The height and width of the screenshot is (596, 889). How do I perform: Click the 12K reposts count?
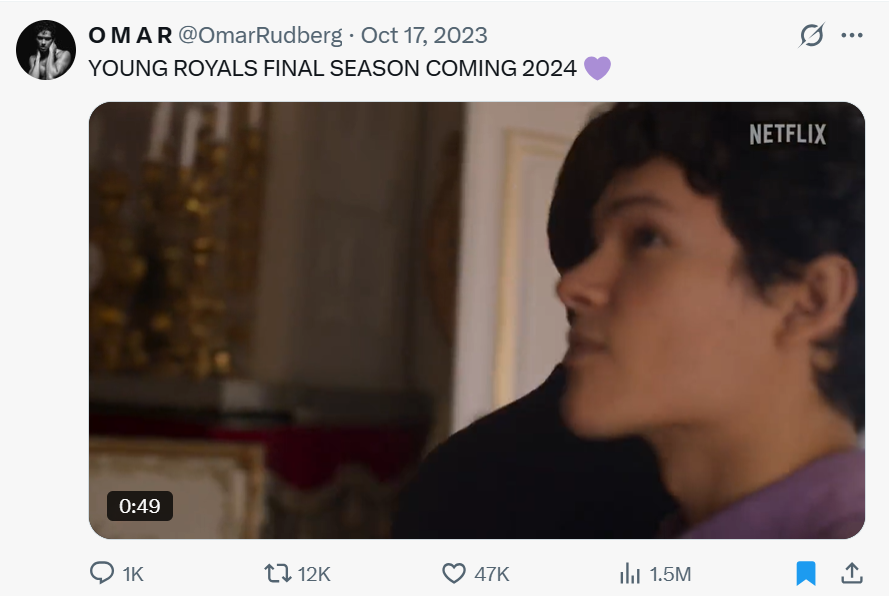pos(314,574)
